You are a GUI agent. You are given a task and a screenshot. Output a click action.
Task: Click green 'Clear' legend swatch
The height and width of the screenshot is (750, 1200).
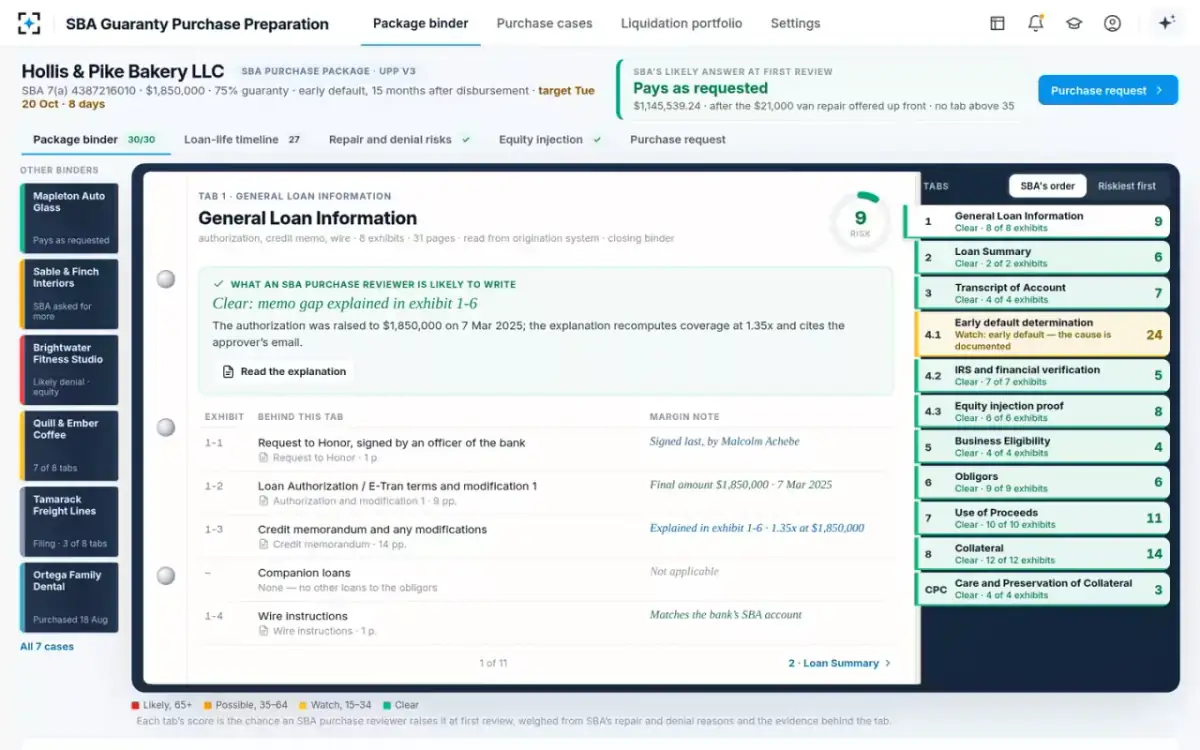387,705
